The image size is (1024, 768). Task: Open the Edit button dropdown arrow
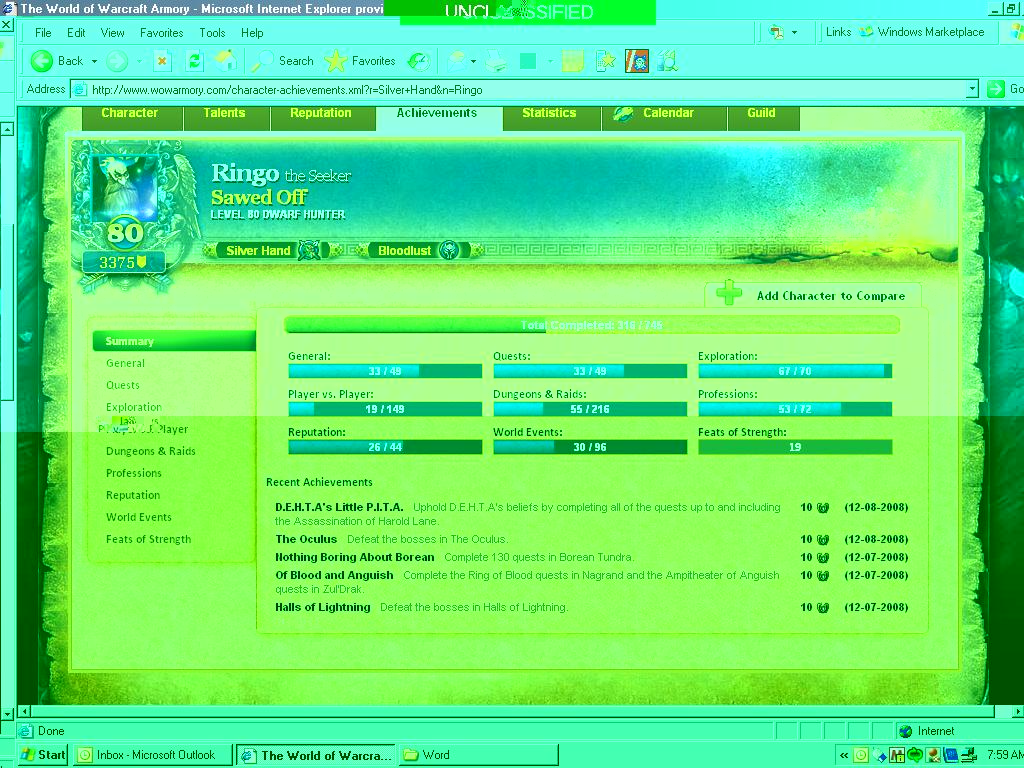pos(550,61)
